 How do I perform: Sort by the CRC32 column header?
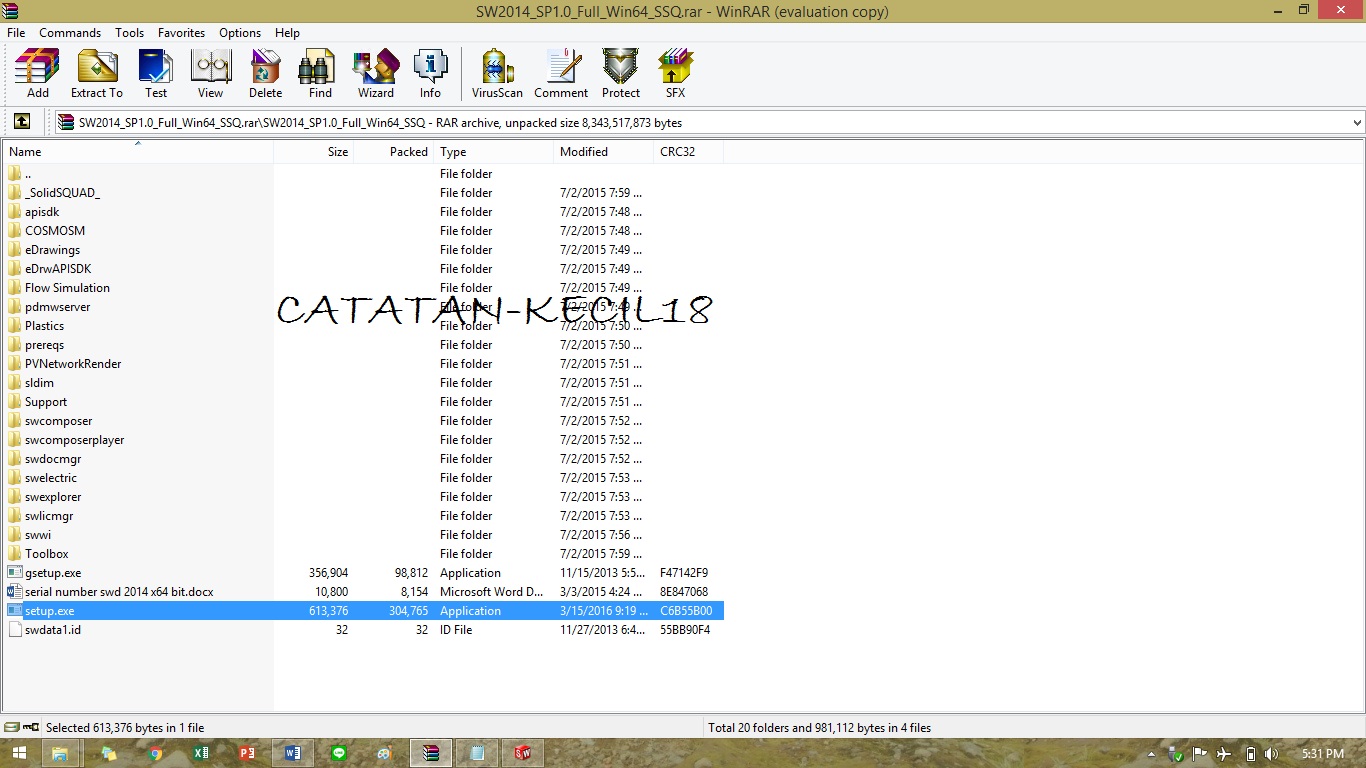688,152
